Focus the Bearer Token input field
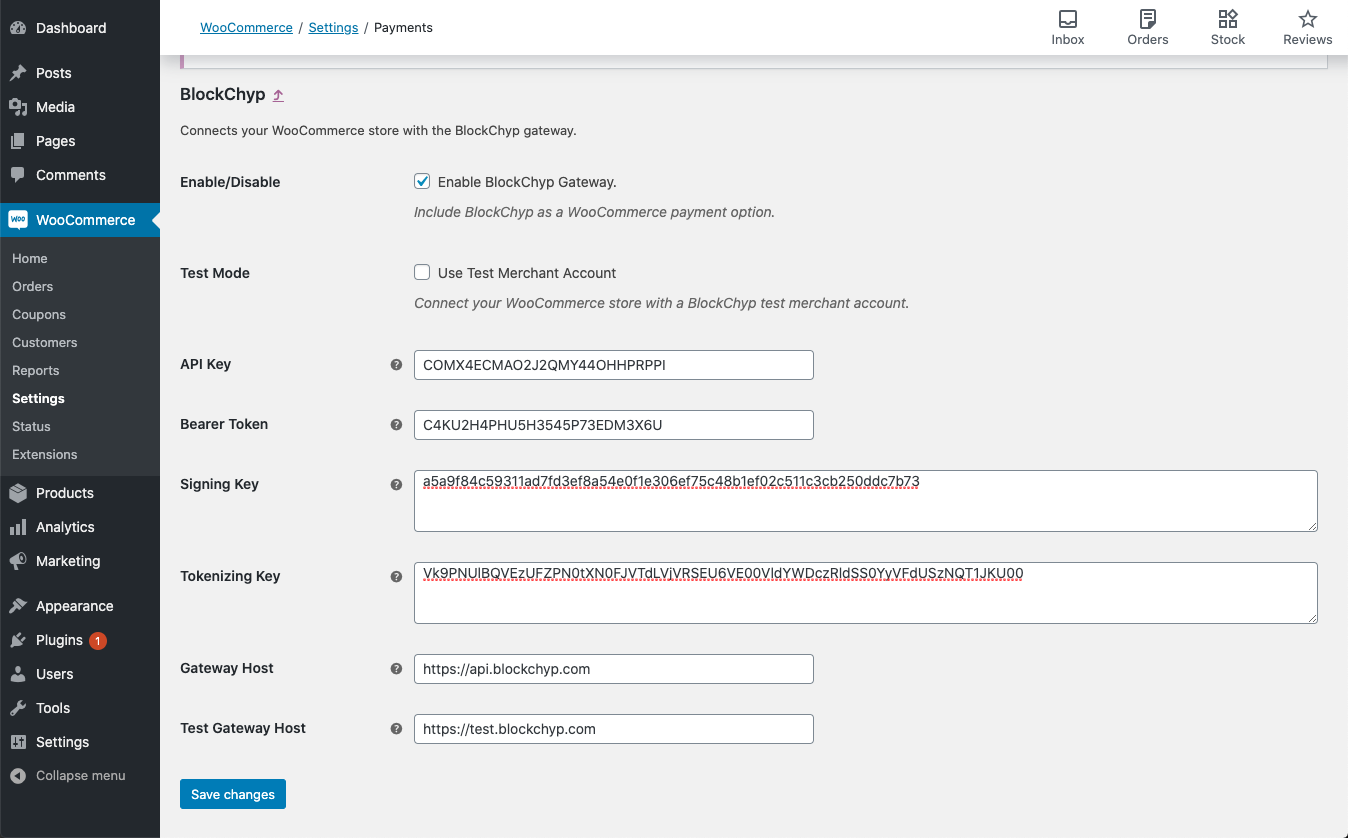 [614, 425]
